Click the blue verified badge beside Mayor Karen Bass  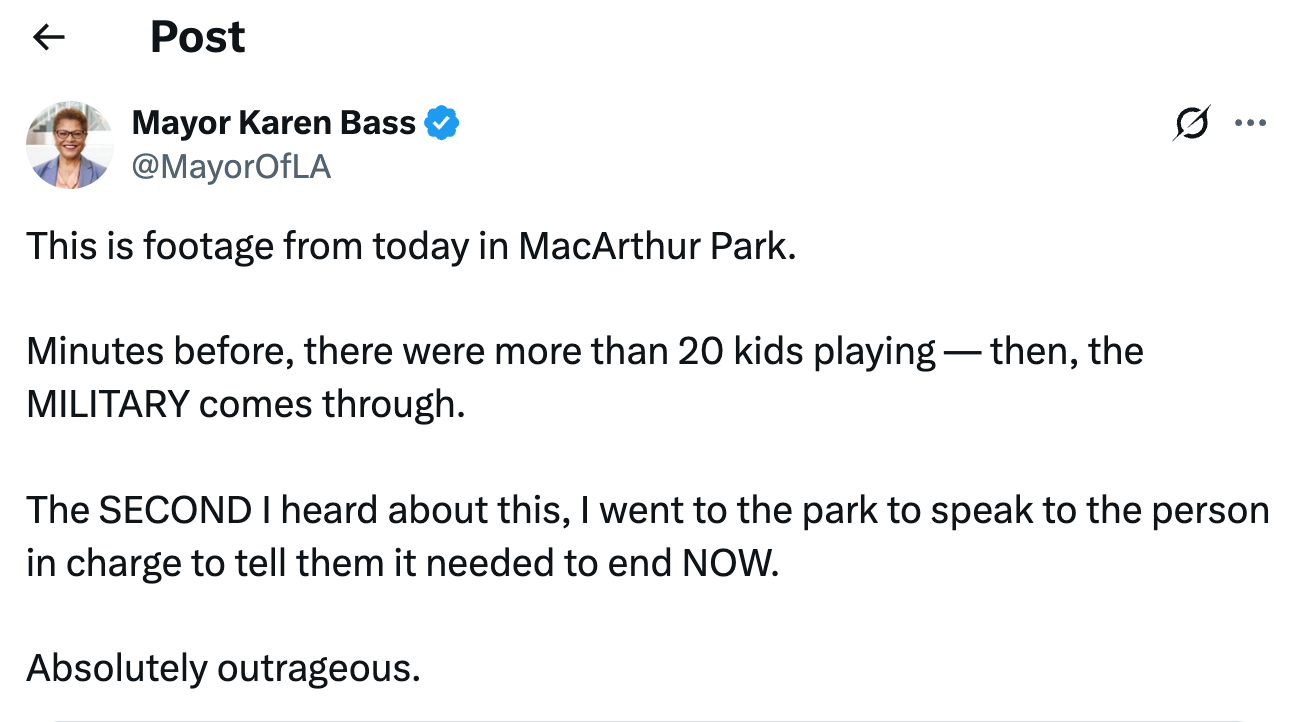coord(443,122)
